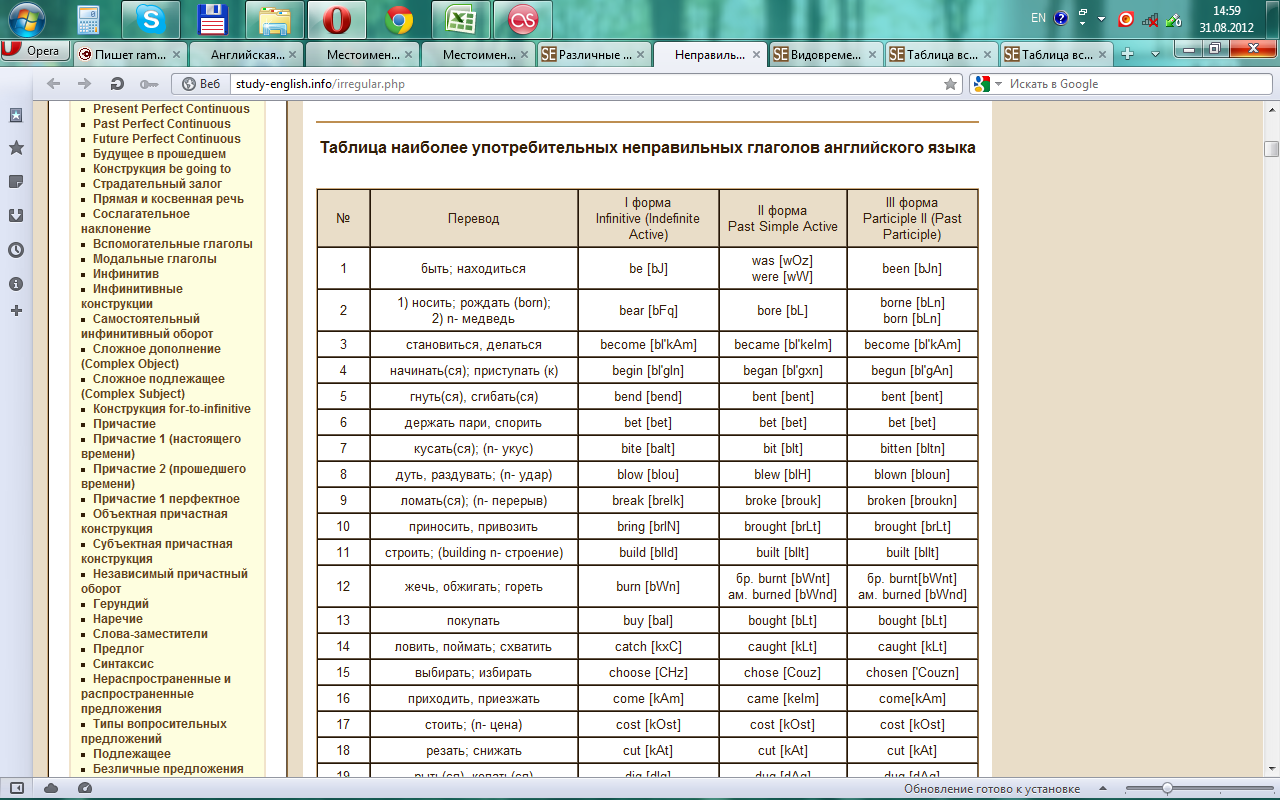
Task: Click status text Обновление готово к установке
Action: [992, 789]
